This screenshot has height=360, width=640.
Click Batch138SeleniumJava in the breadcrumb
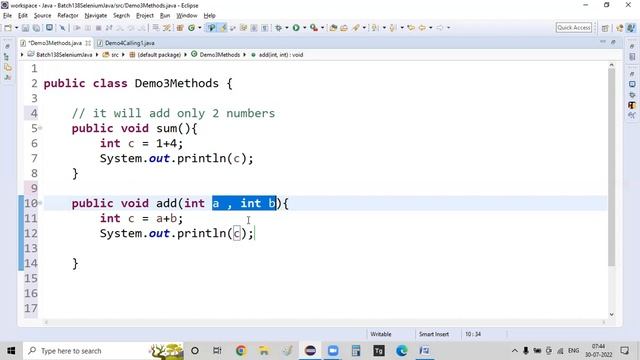click(x=64, y=55)
